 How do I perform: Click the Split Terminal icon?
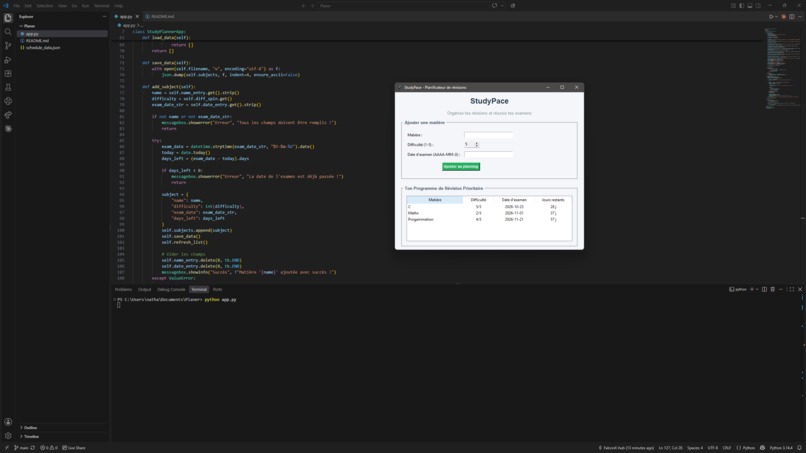click(x=764, y=289)
